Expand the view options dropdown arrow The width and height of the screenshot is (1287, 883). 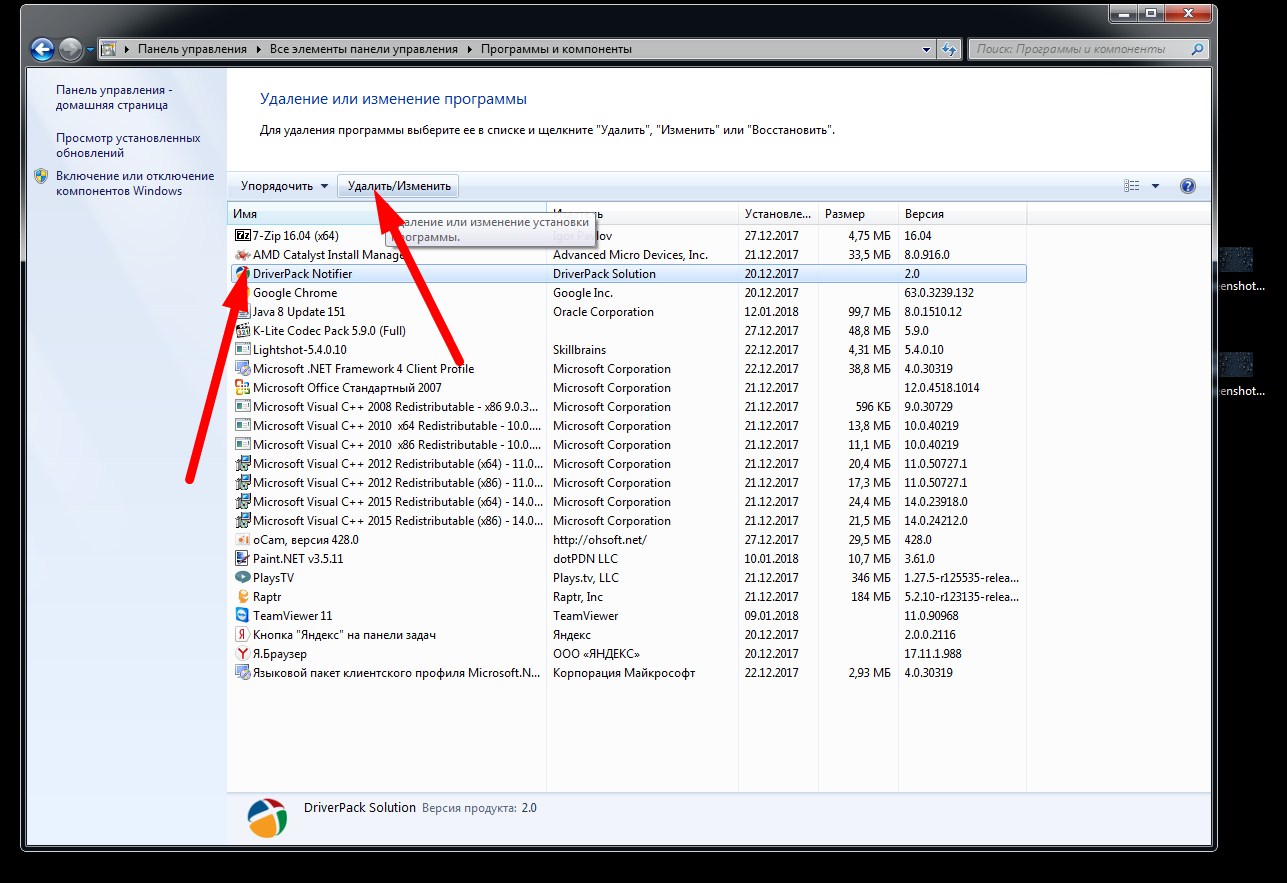pyautogui.click(x=1155, y=186)
